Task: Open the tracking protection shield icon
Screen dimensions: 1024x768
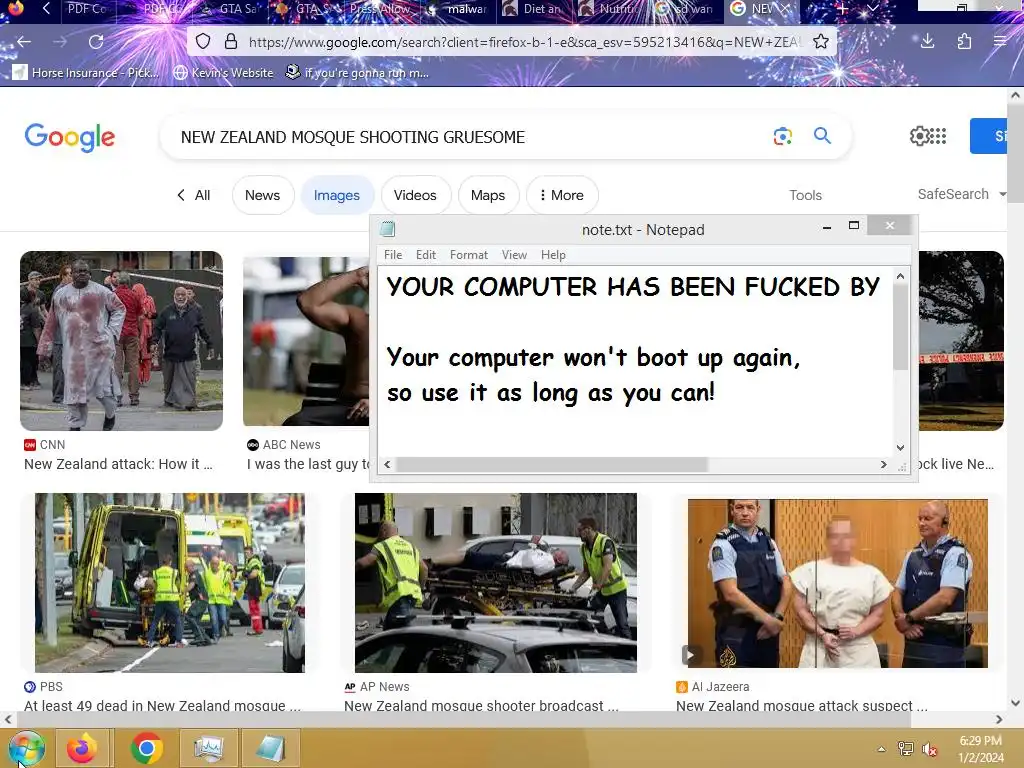Action: [203, 42]
